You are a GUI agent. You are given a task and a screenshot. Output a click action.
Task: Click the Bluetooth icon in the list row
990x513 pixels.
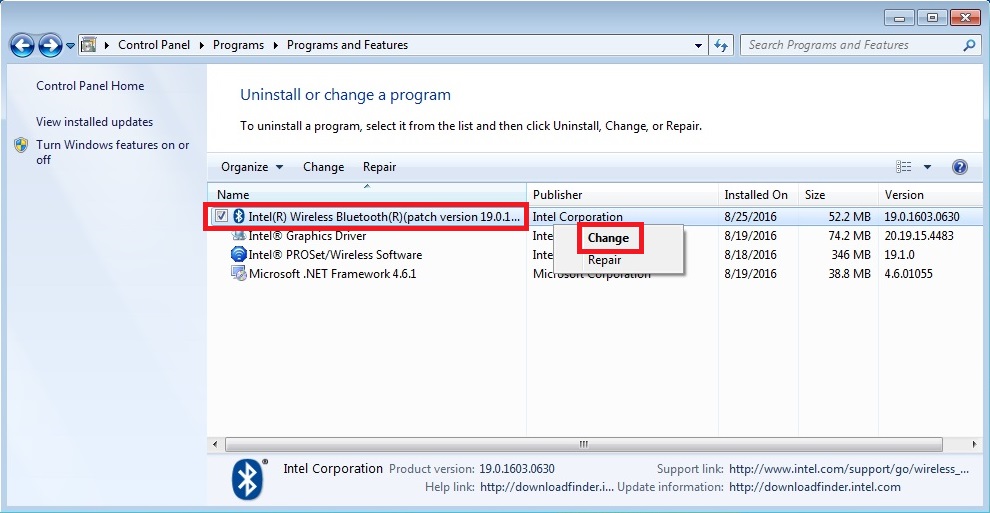pos(239,216)
